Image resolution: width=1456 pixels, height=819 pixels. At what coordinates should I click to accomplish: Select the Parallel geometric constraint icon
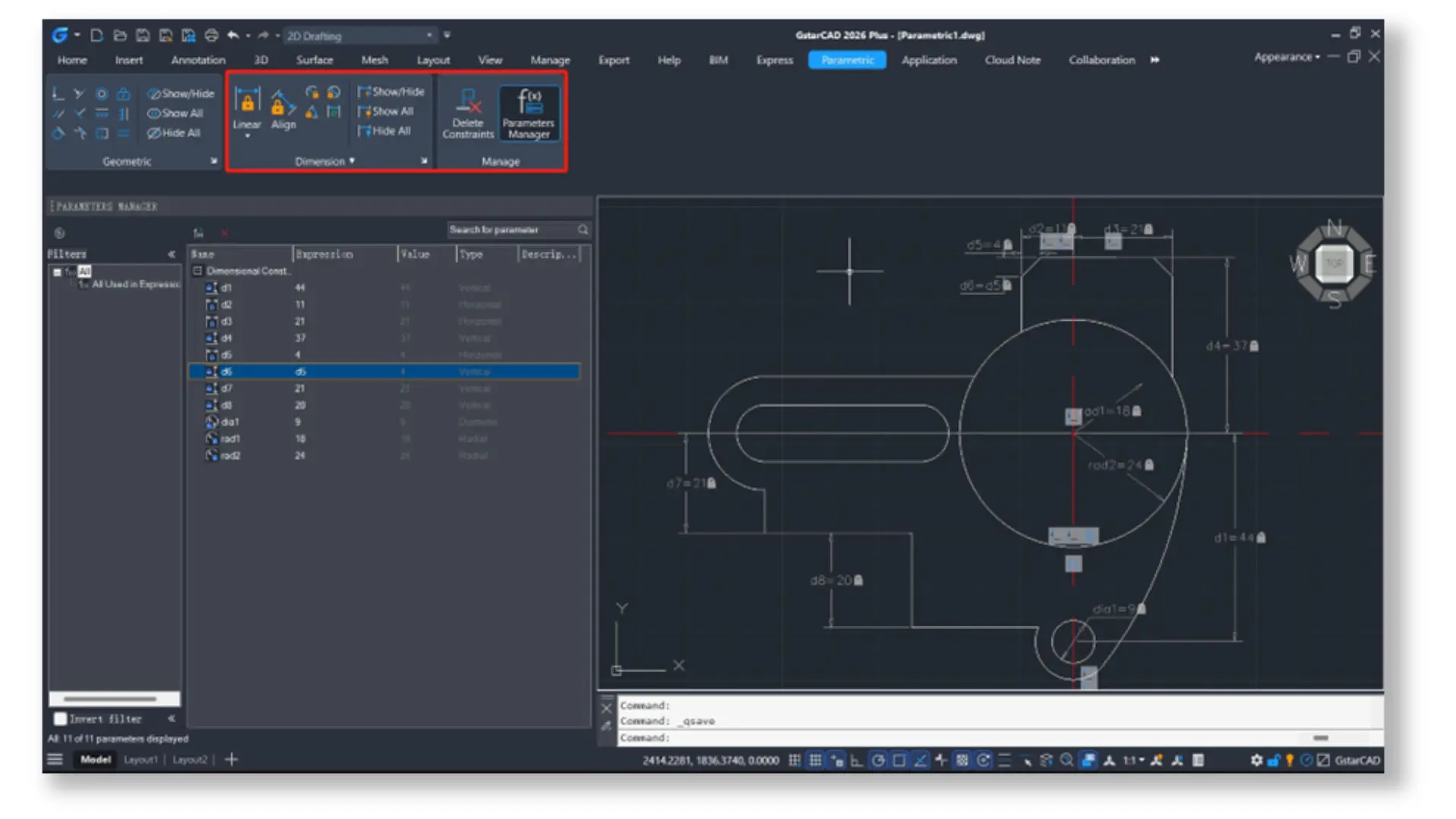coord(58,114)
